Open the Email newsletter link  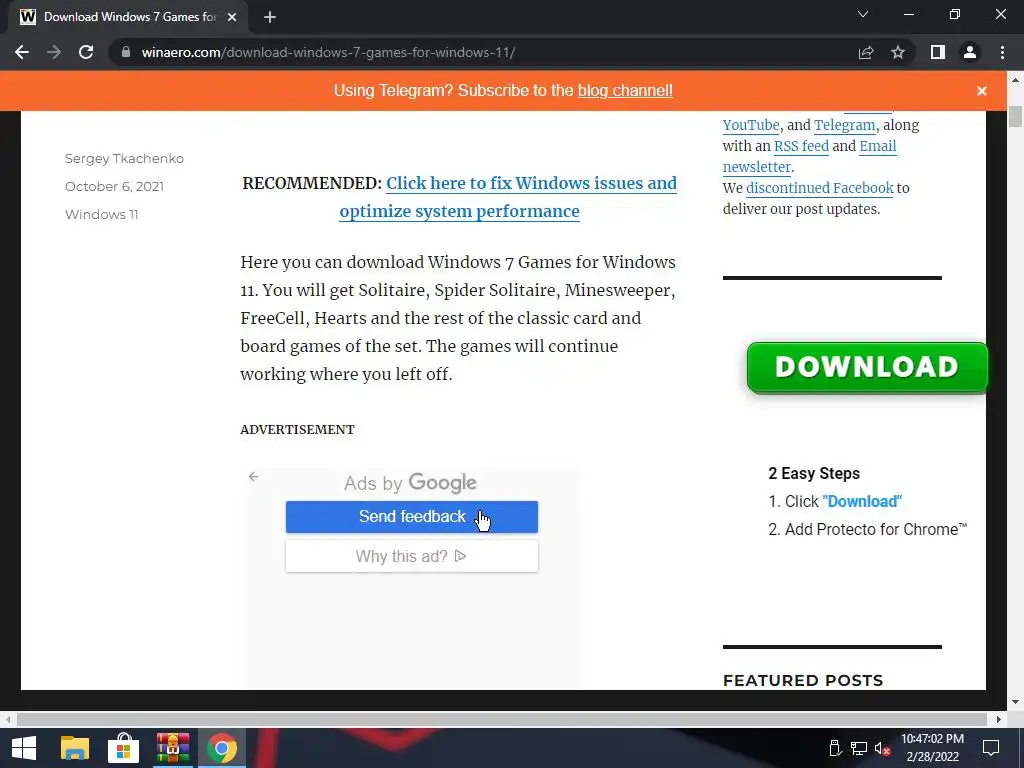coord(810,156)
